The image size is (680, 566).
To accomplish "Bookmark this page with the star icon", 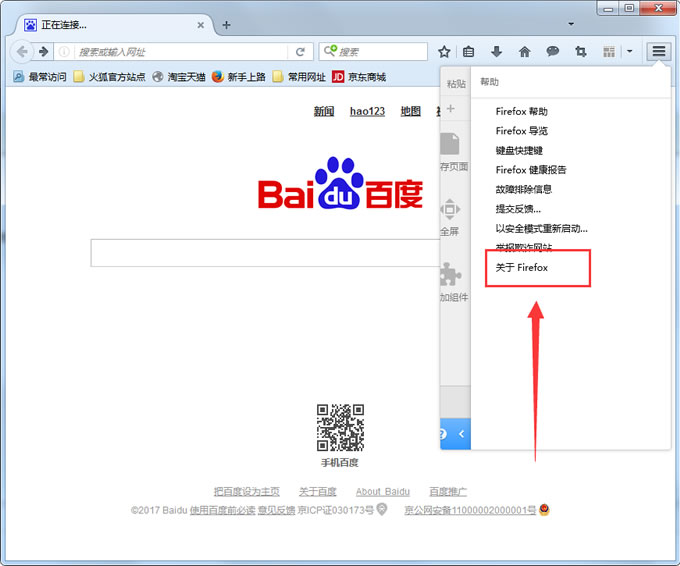I will (x=444, y=52).
